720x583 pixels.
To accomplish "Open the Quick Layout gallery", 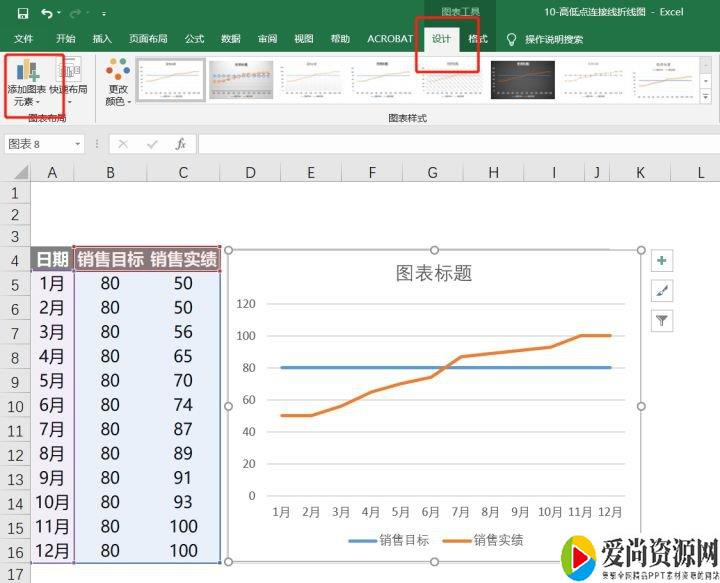I will (x=68, y=83).
